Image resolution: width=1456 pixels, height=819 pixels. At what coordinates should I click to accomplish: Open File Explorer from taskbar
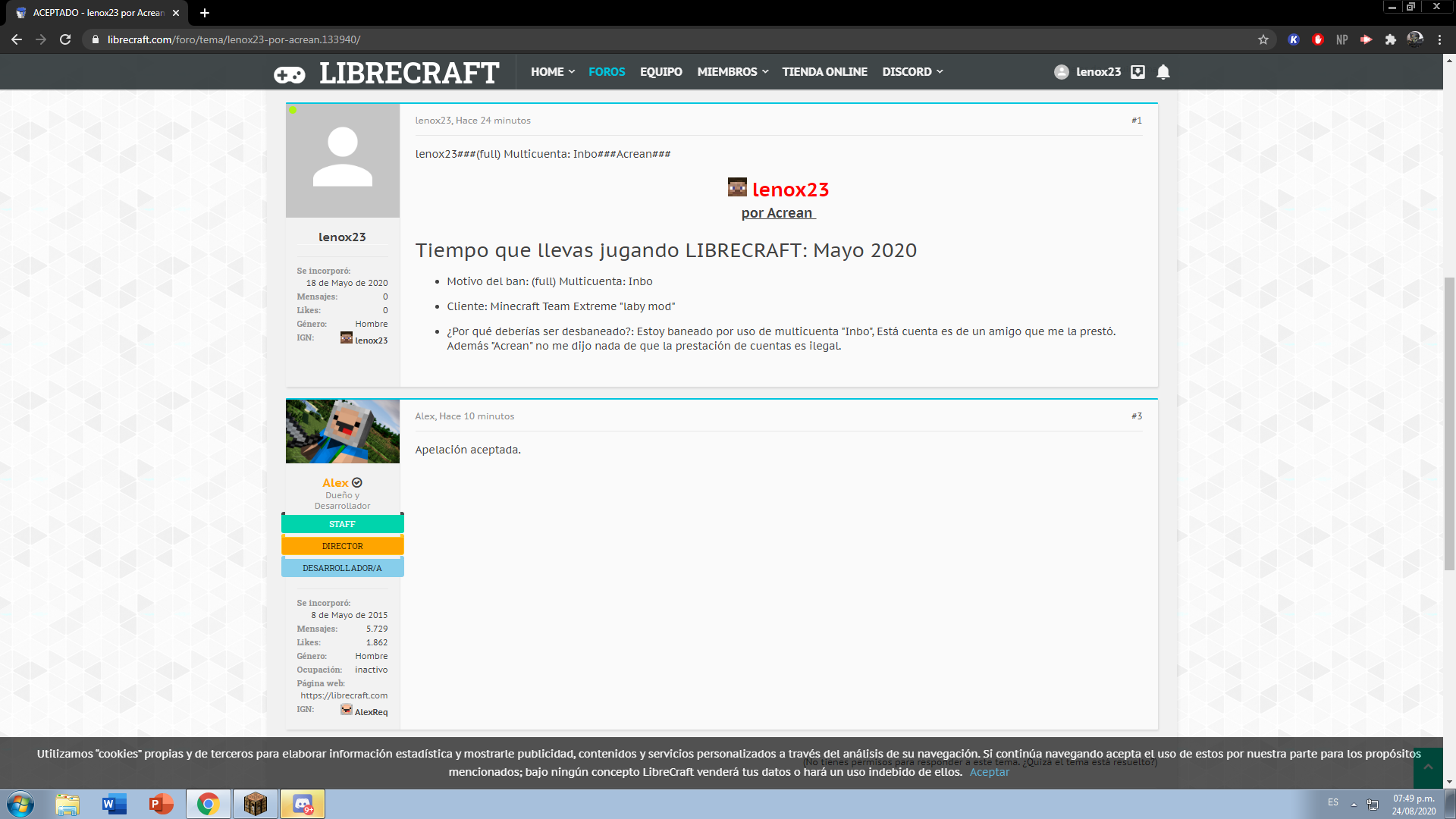tap(67, 804)
